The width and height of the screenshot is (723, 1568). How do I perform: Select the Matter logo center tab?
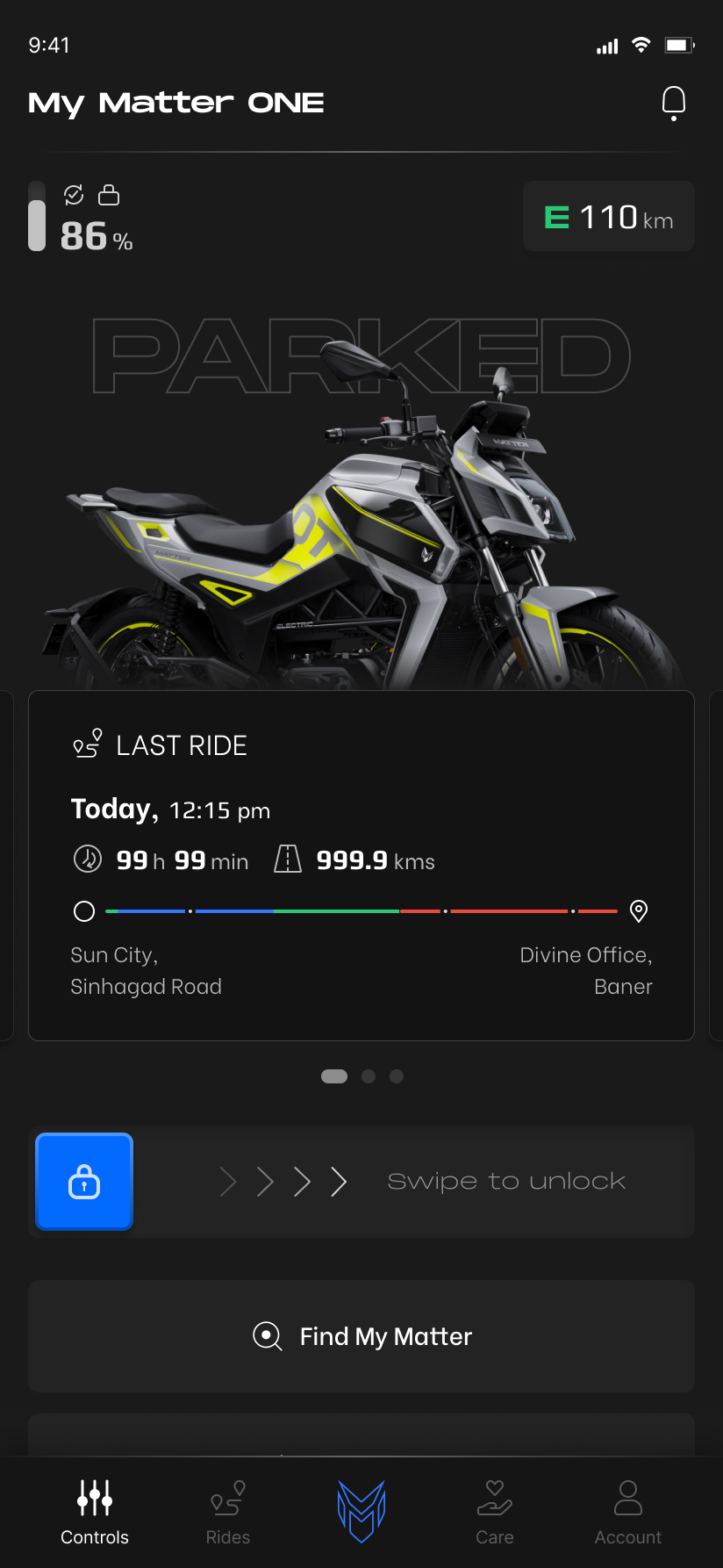[x=361, y=1511]
